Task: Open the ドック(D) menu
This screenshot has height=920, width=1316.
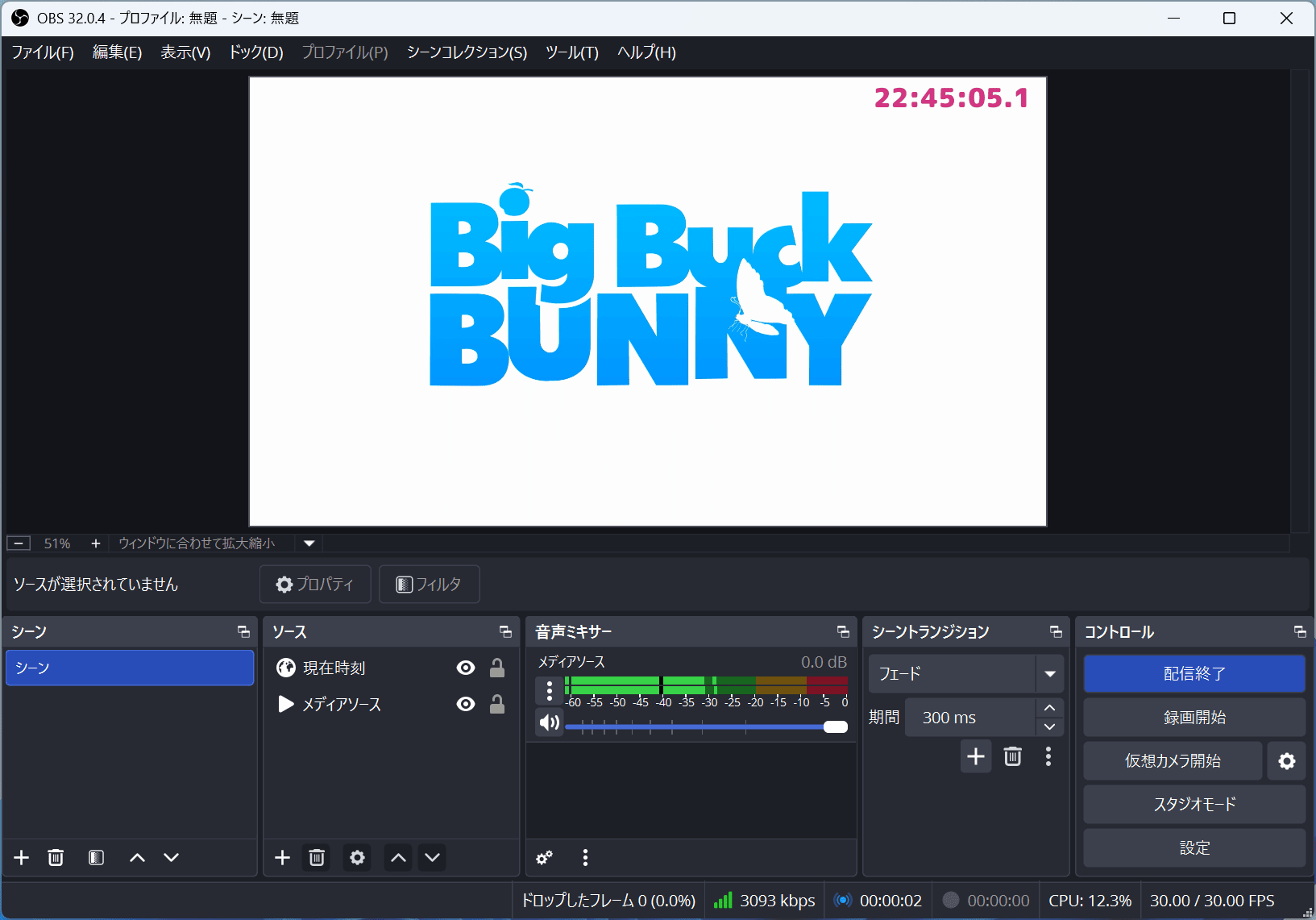Action: [x=255, y=52]
